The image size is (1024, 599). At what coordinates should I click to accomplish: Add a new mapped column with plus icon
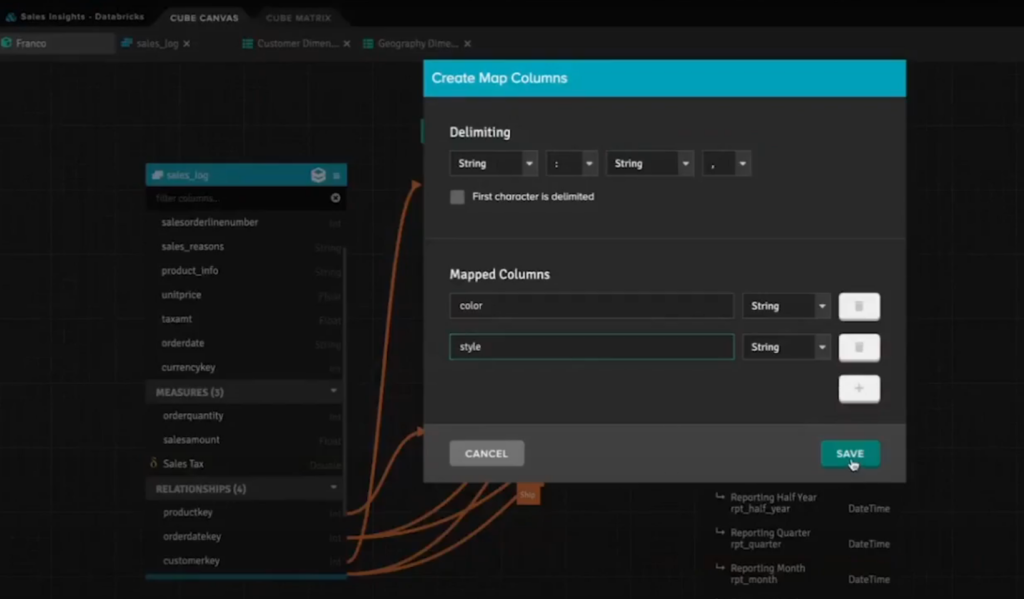[859, 388]
